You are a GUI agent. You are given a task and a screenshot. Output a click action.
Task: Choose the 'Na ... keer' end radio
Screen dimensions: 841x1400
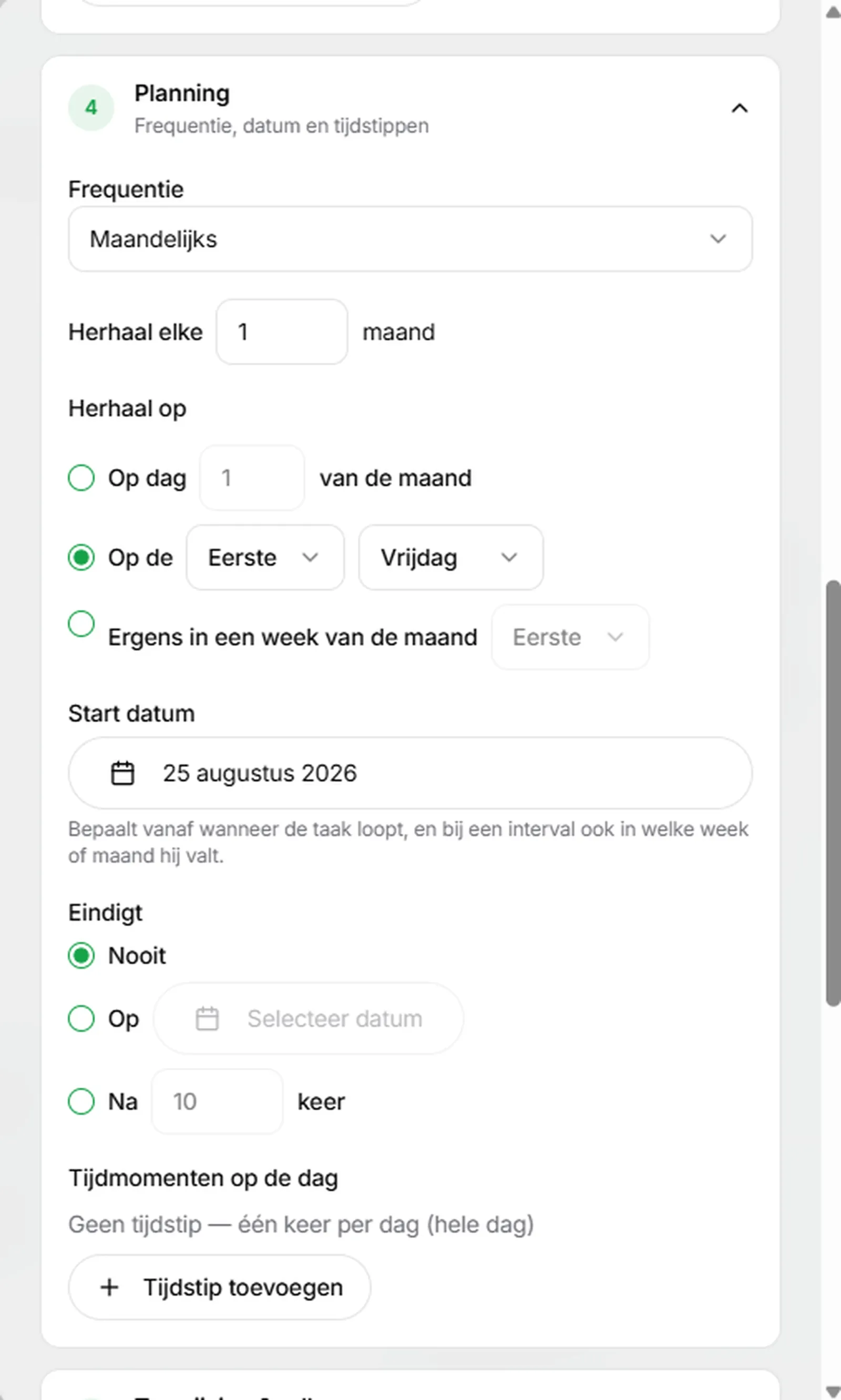pyautogui.click(x=81, y=1101)
